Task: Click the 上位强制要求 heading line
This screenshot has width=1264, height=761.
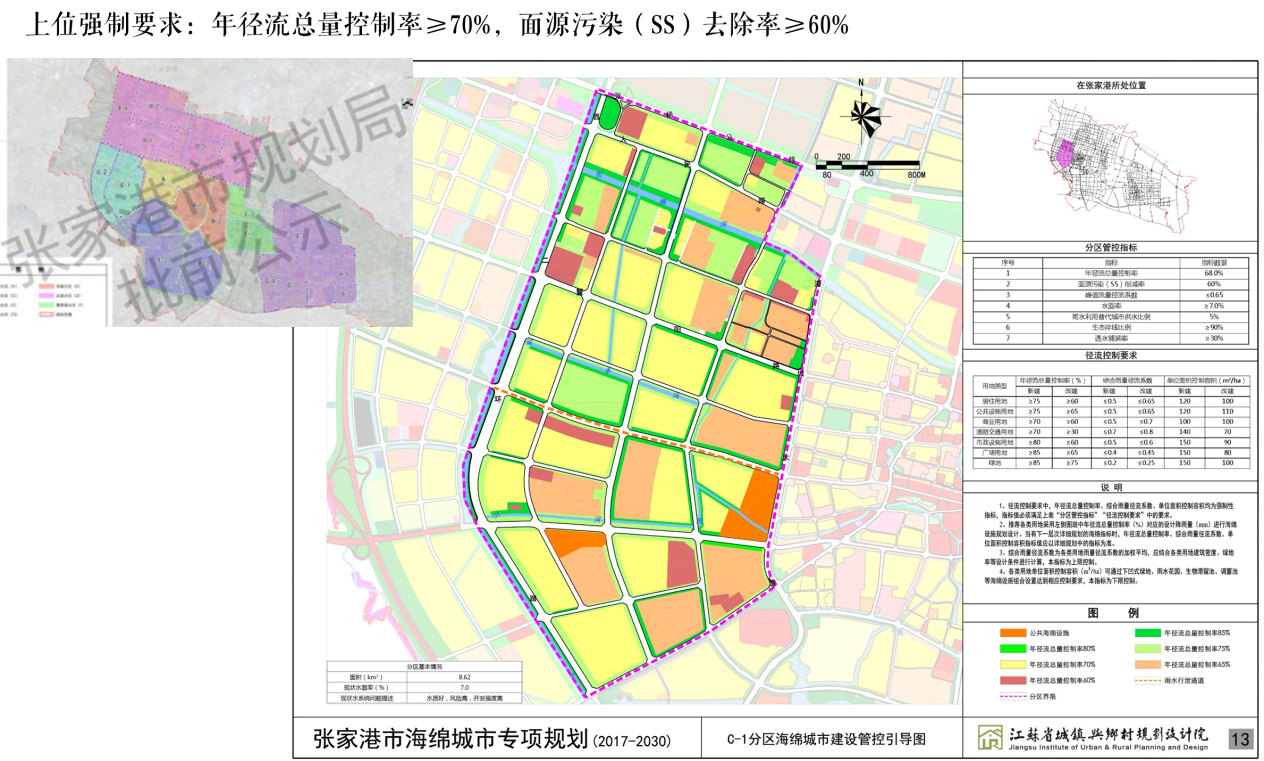Action: pyautogui.click(x=435, y=25)
